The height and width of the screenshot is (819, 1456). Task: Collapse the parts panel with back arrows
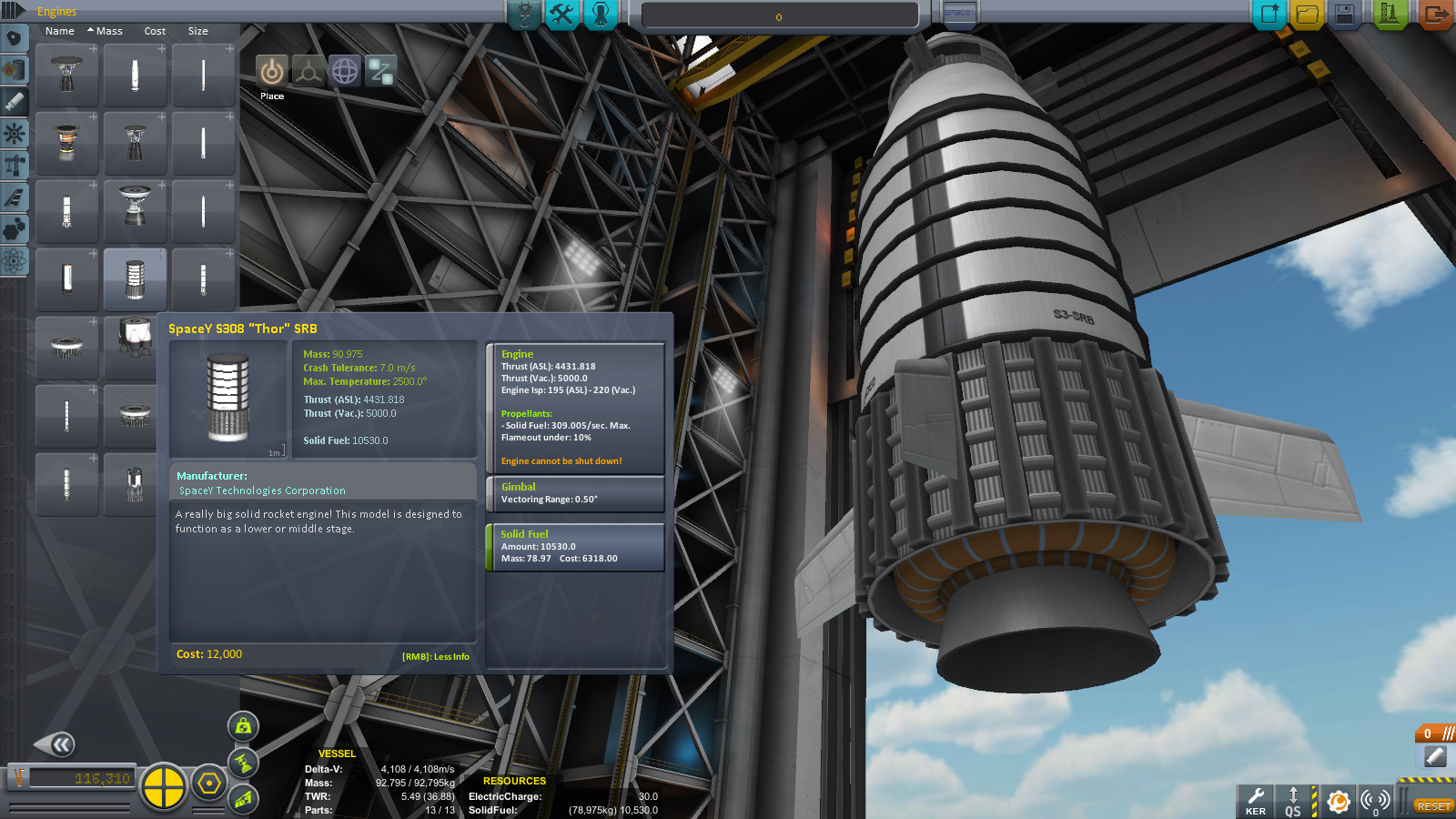pyautogui.click(x=56, y=745)
